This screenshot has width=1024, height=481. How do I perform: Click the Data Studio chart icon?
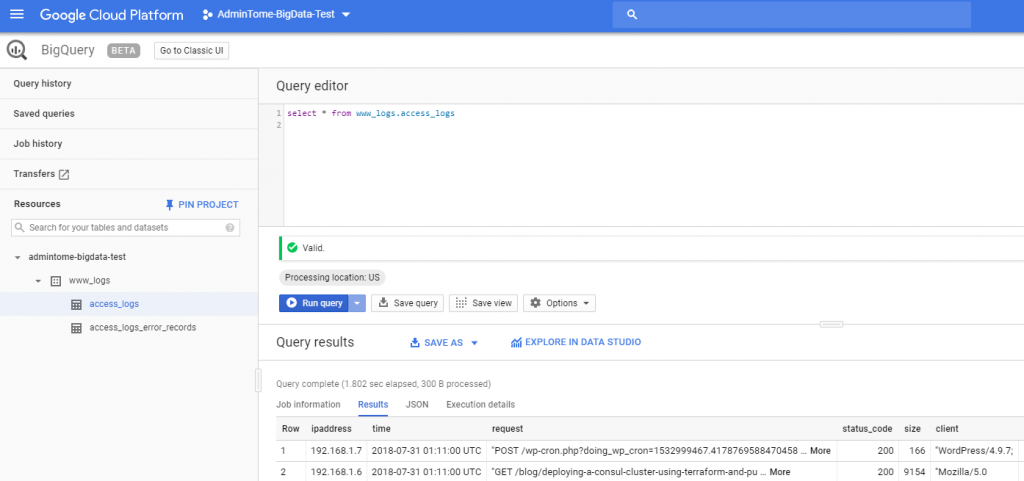point(516,342)
